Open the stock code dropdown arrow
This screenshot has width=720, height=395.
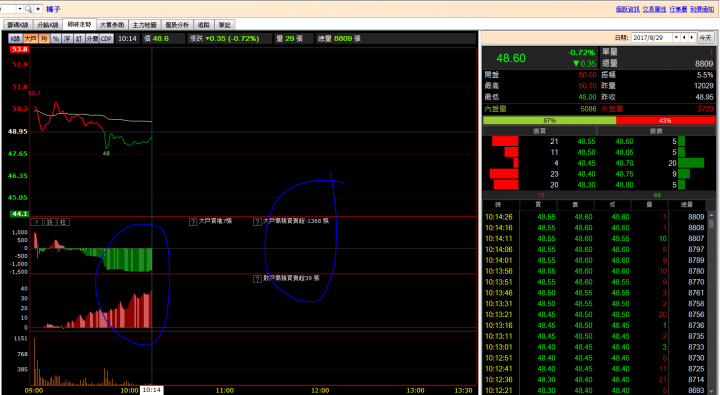[x=20, y=9]
